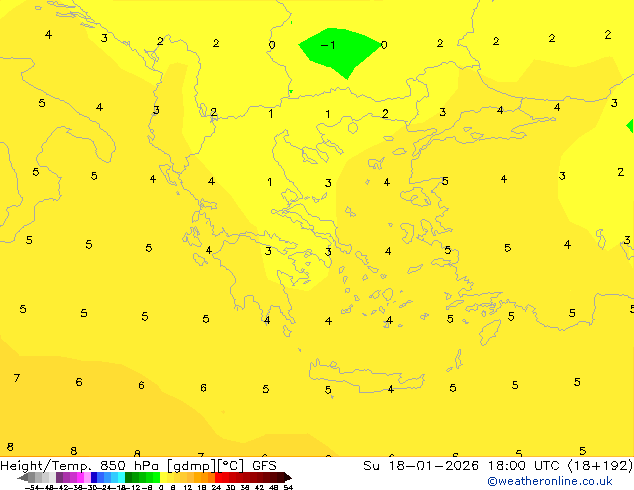Viewport: 634px width, 490px height.
Task: Click the "Su" weekday label
Action: point(371,465)
